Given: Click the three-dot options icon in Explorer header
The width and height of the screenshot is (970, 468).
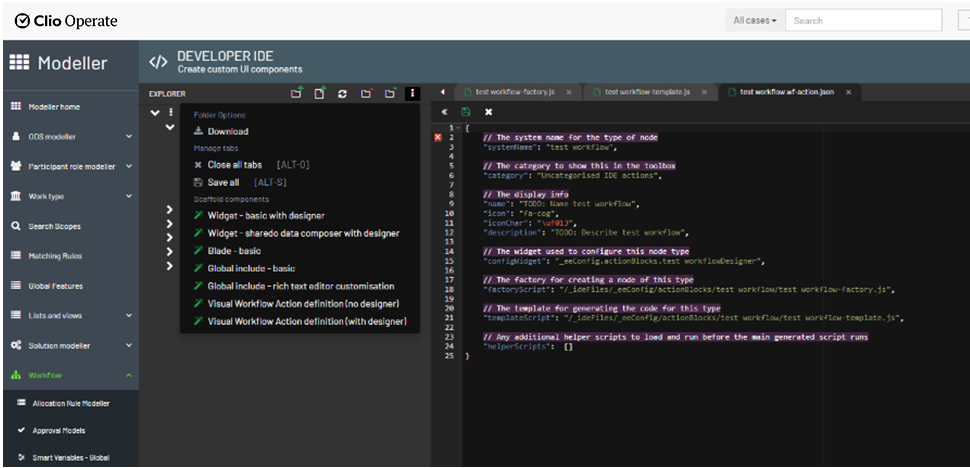Looking at the screenshot, I should (412, 93).
